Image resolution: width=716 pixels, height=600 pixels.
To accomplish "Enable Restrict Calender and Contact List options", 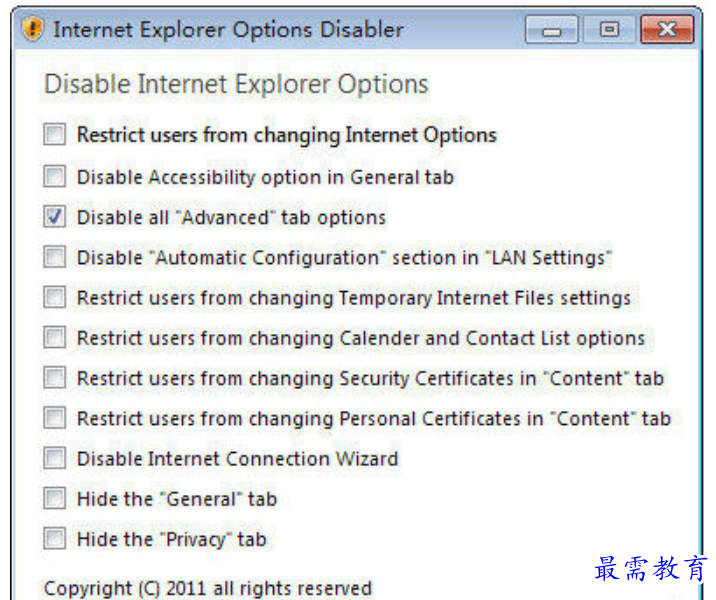I will click(54, 337).
